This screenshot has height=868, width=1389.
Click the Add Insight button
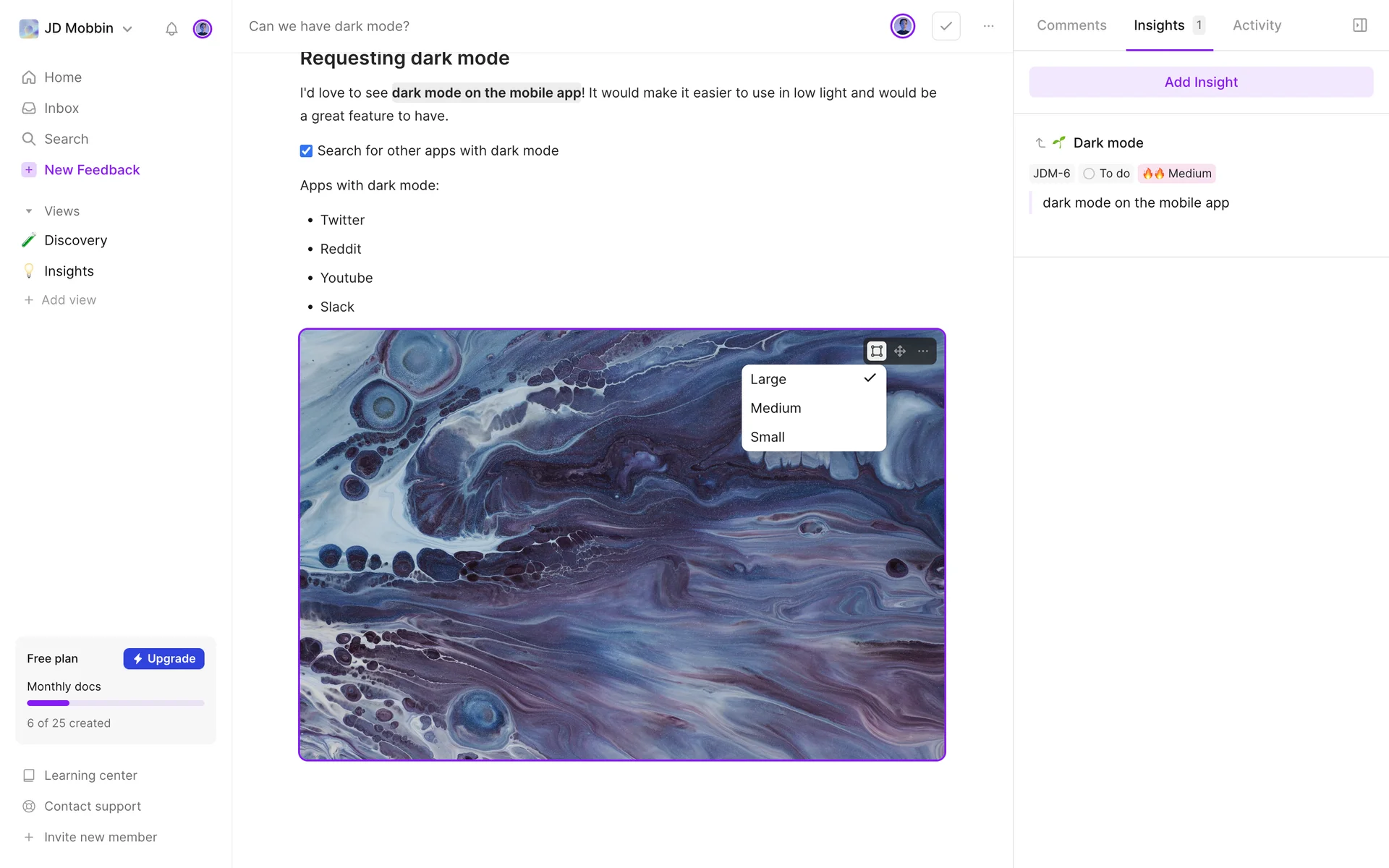1201,82
